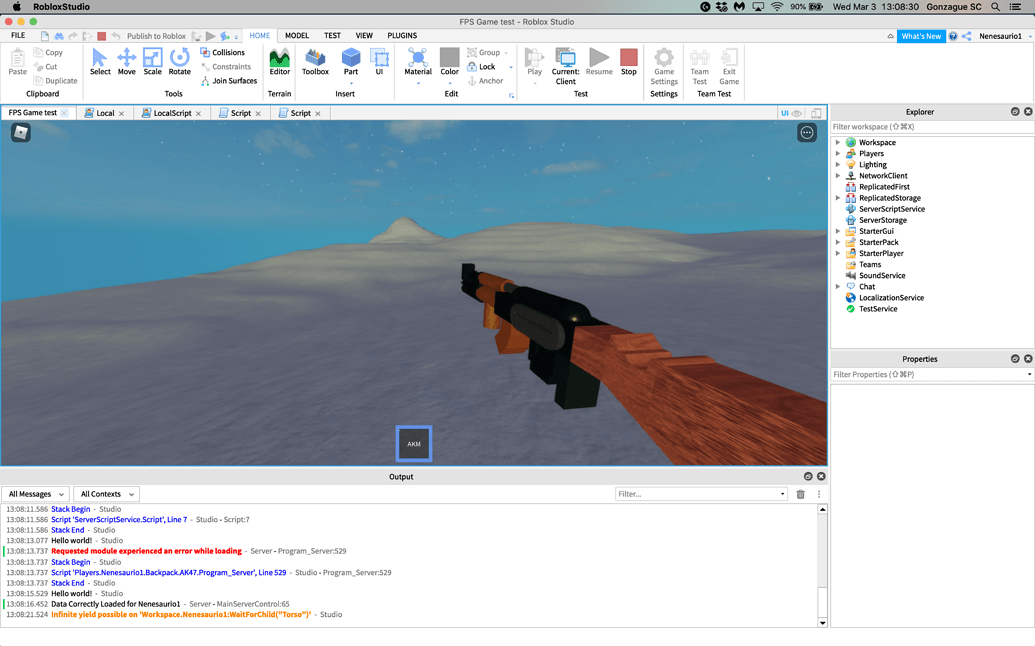The image size is (1035, 646).
Task: Expand the StarterGui node
Action: pos(838,232)
